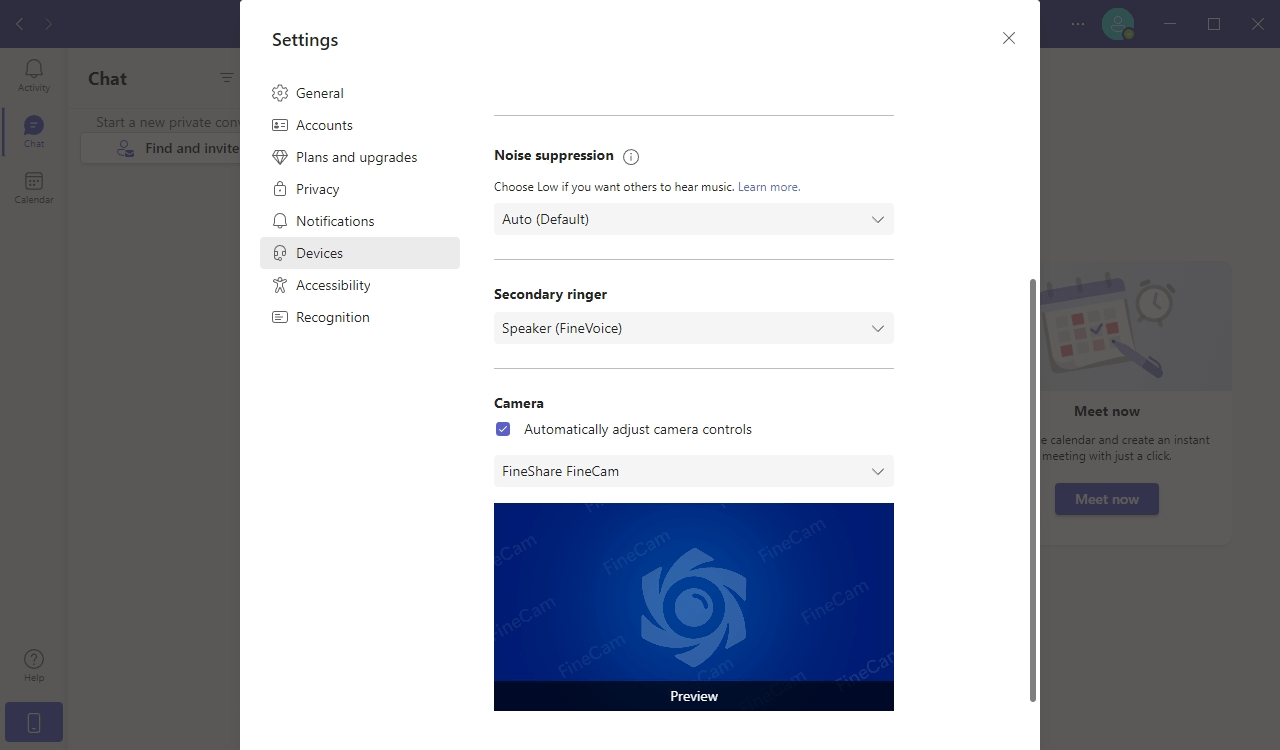Click the Noise suppression info icon
1280x750 pixels.
(x=631, y=156)
